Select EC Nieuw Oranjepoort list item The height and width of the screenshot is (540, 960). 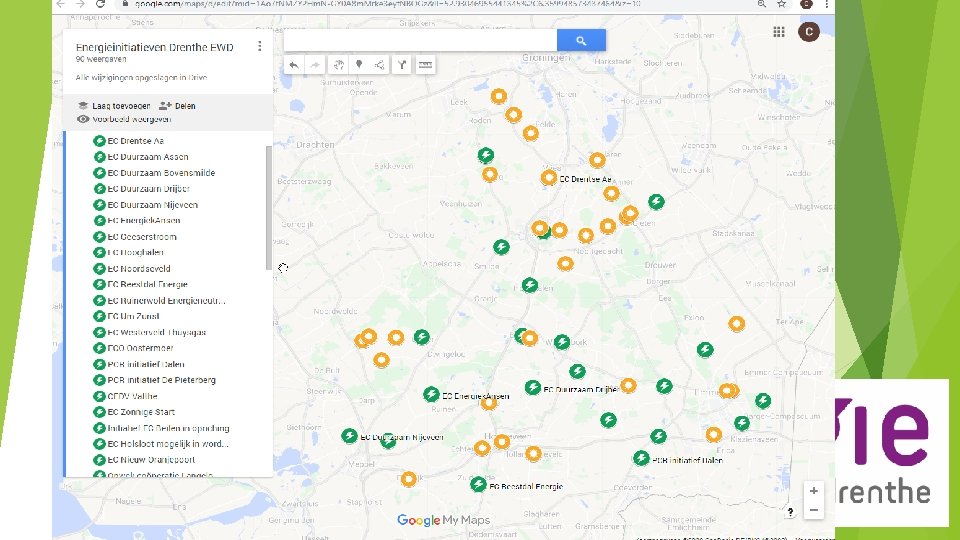click(151, 460)
